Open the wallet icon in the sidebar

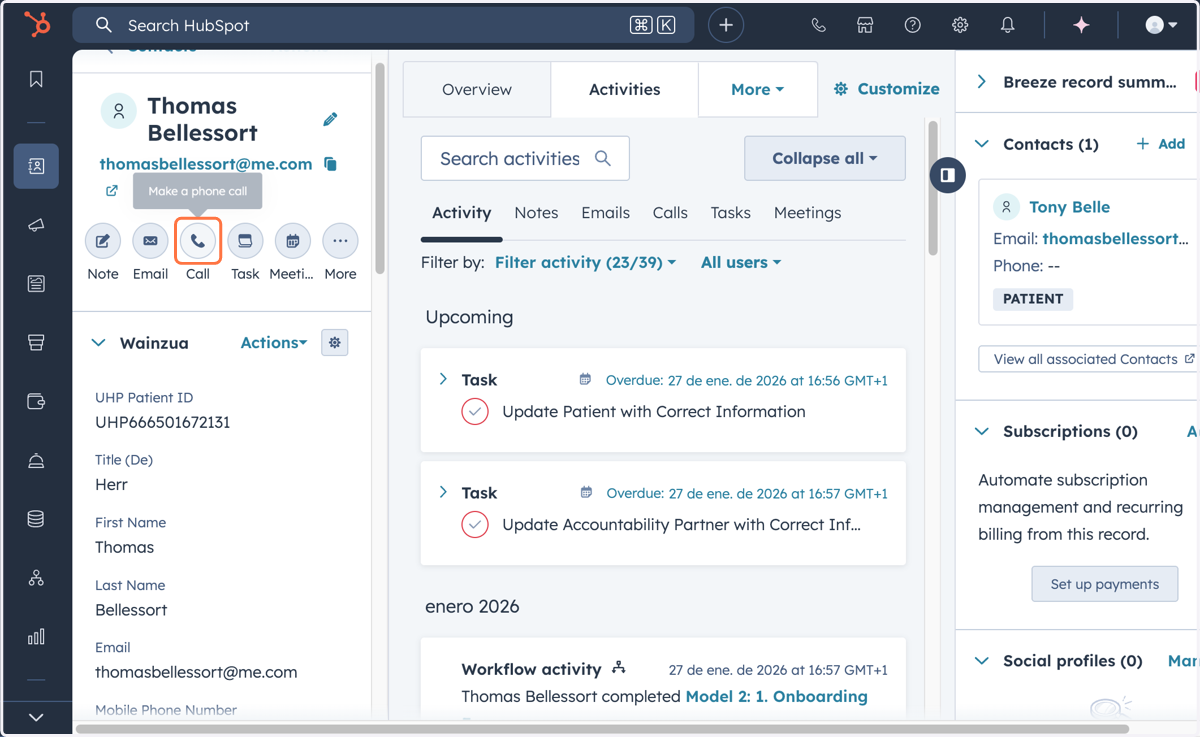point(36,402)
